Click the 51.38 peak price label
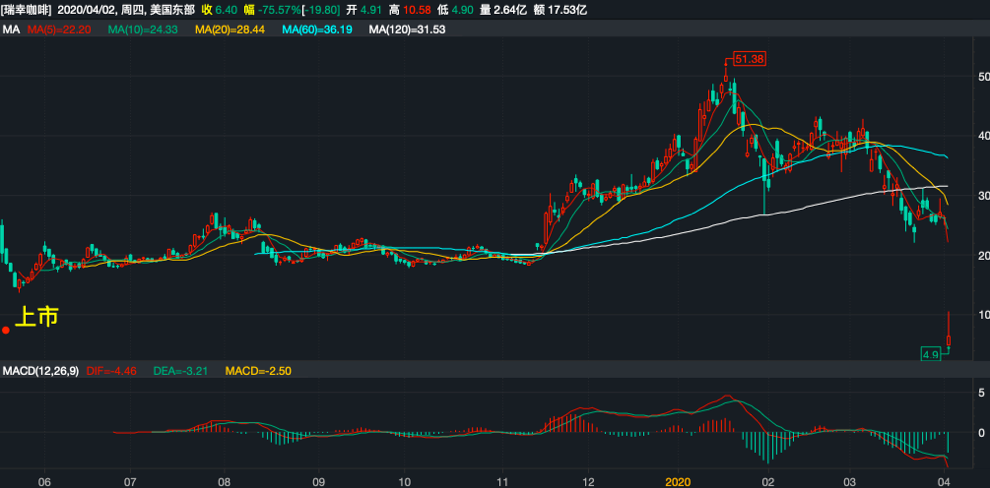 click(x=749, y=60)
